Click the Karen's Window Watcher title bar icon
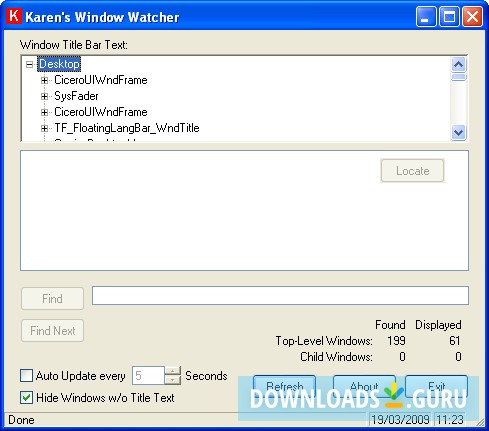489x431 pixels. [x=14, y=16]
